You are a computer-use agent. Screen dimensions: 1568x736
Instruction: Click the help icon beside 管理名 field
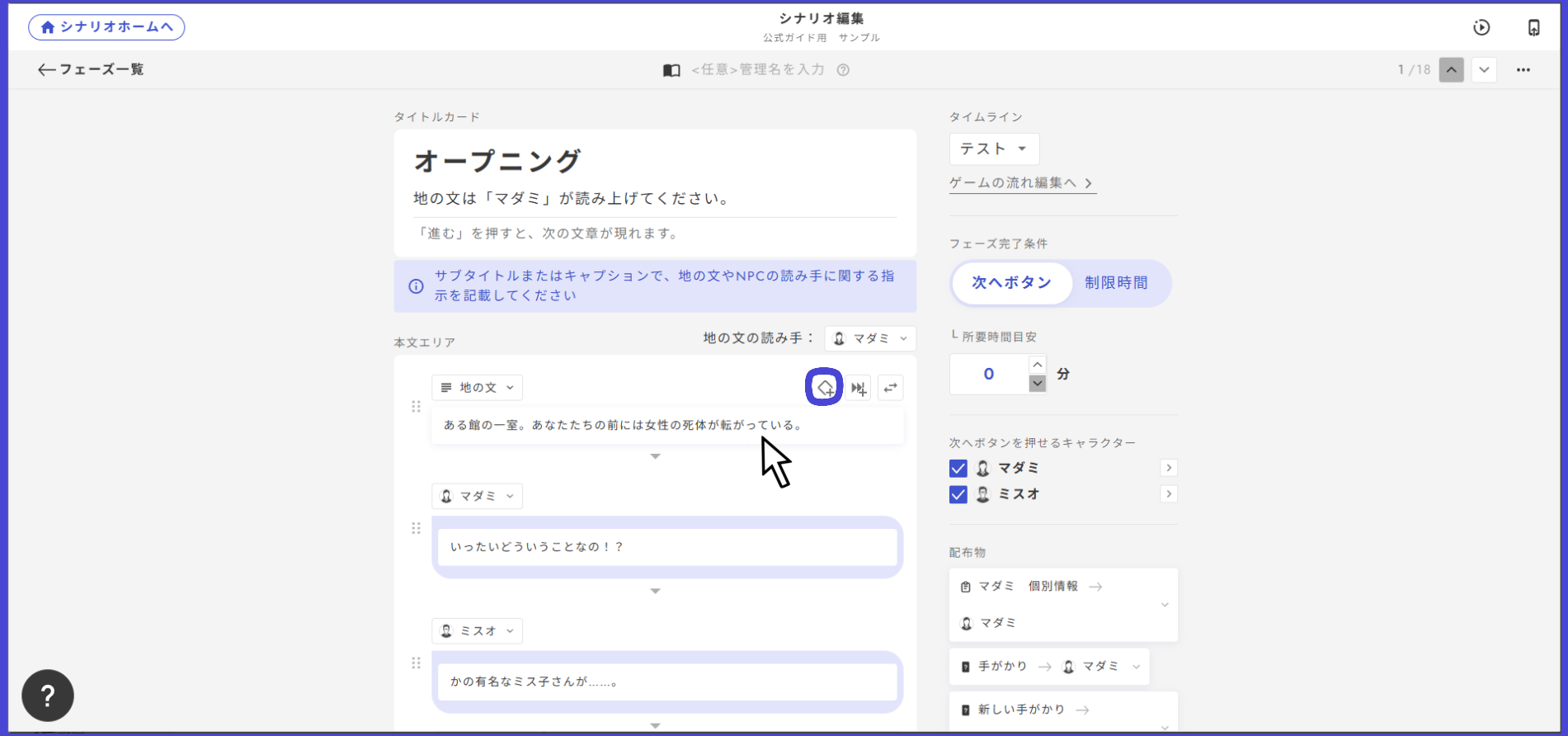pos(843,70)
